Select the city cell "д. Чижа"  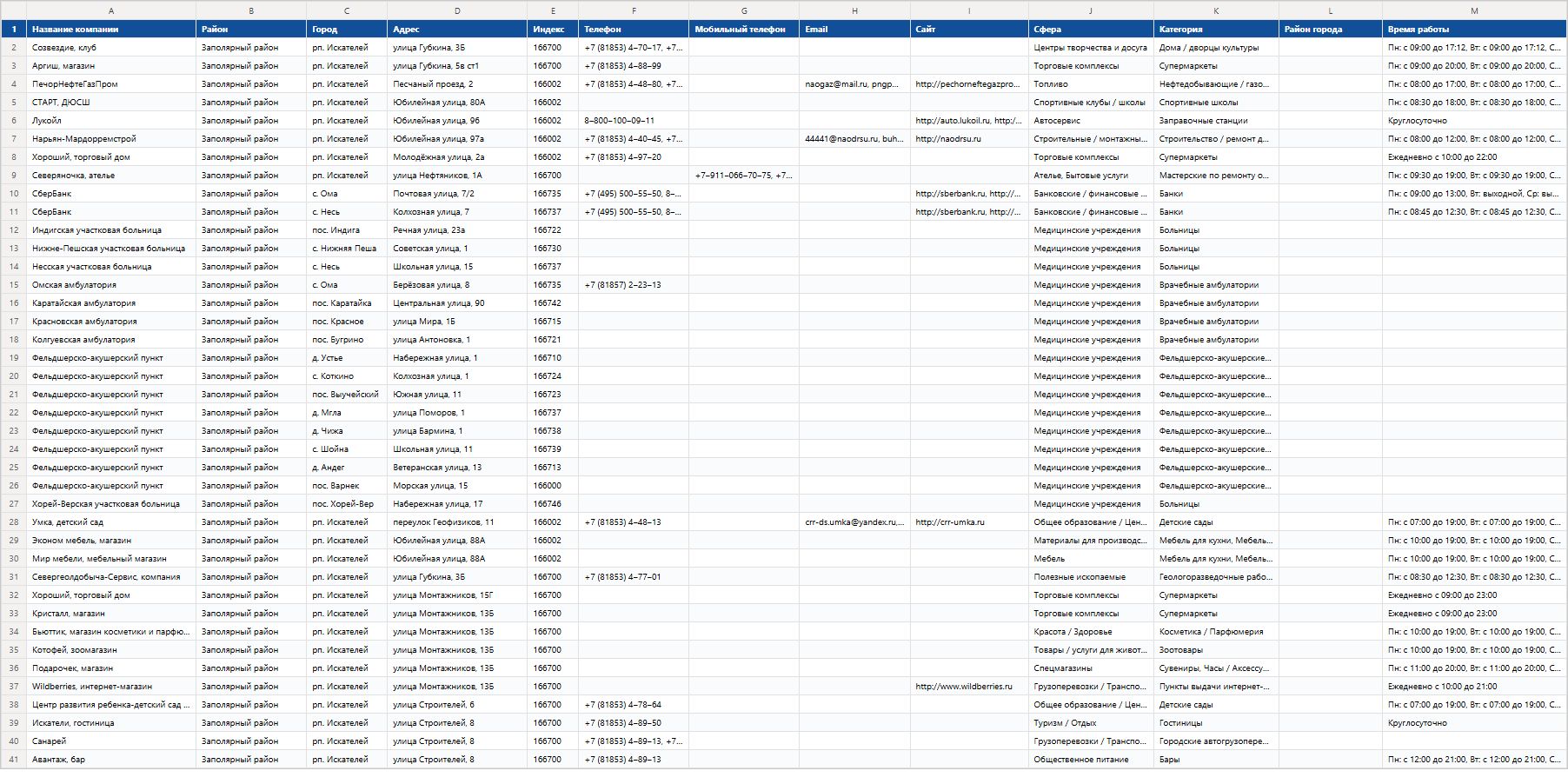point(347,431)
